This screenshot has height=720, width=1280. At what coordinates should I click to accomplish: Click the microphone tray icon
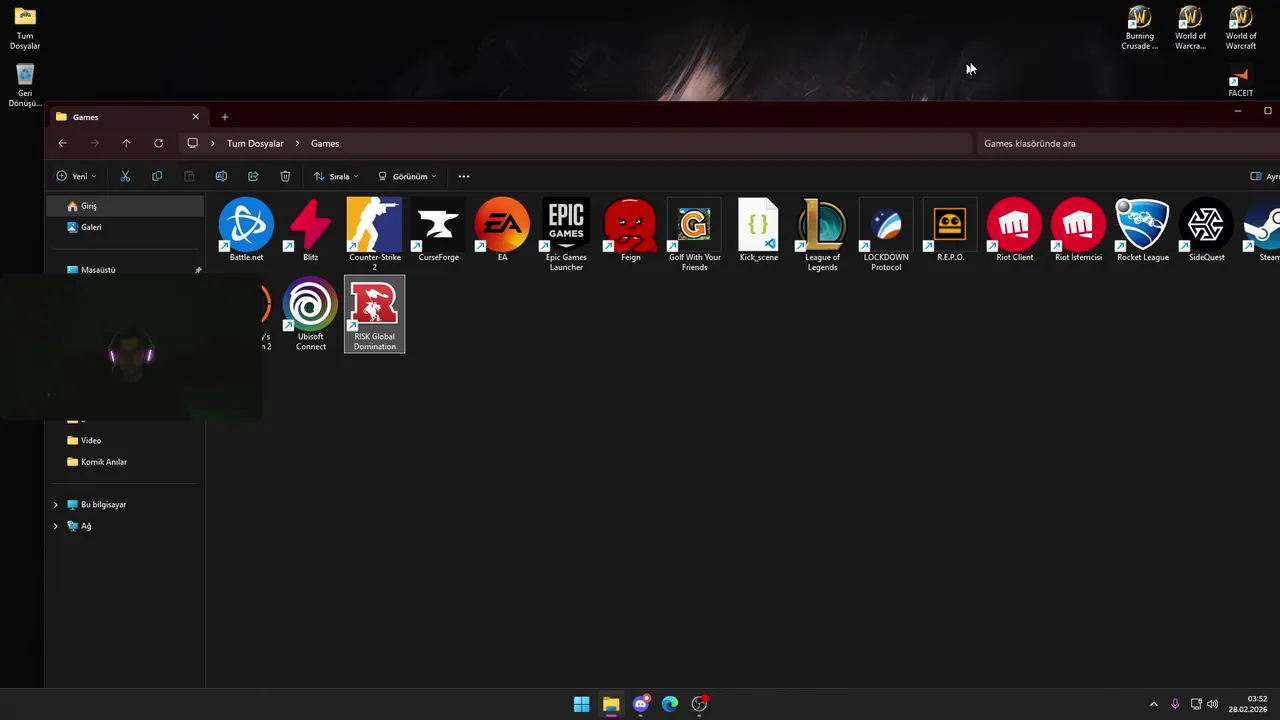pyautogui.click(x=1175, y=704)
